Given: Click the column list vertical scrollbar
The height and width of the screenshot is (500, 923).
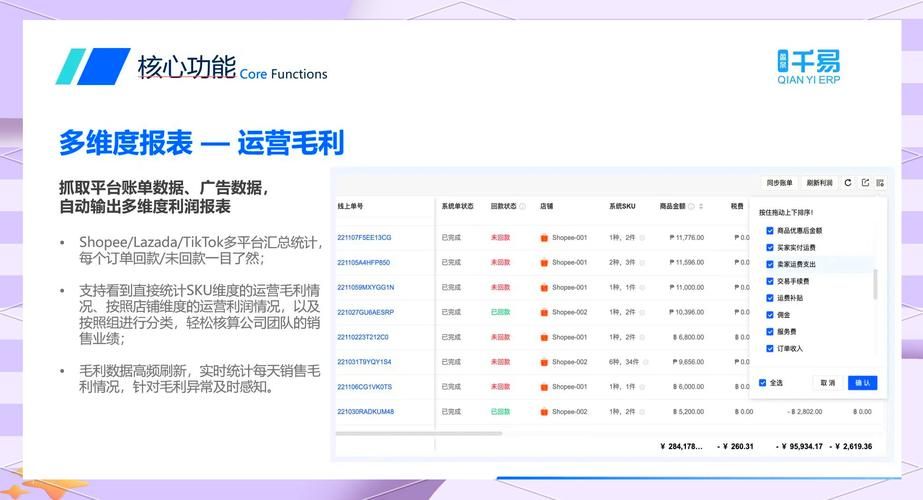Looking at the screenshot, I should [x=876, y=285].
